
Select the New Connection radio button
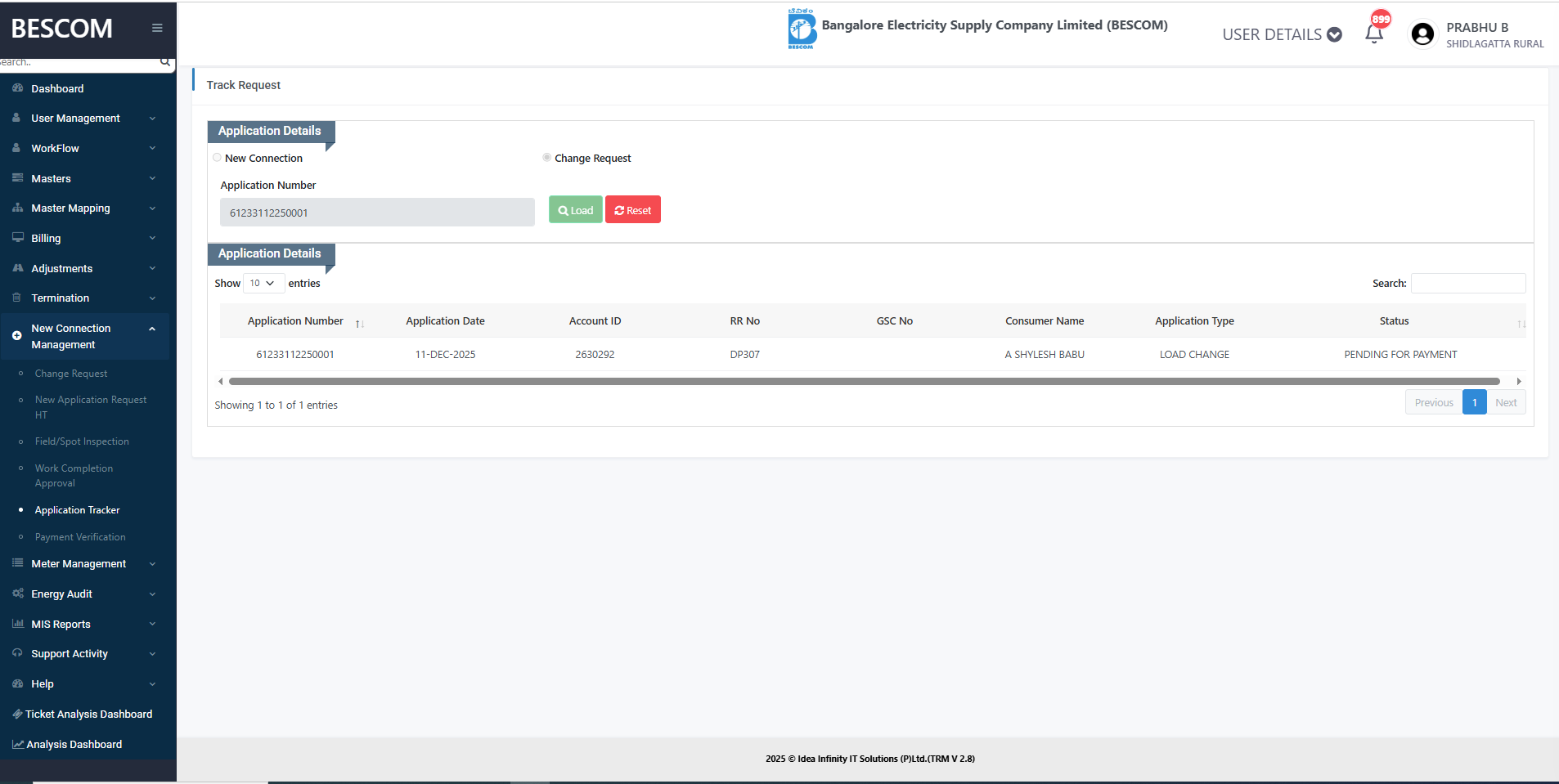coord(218,158)
